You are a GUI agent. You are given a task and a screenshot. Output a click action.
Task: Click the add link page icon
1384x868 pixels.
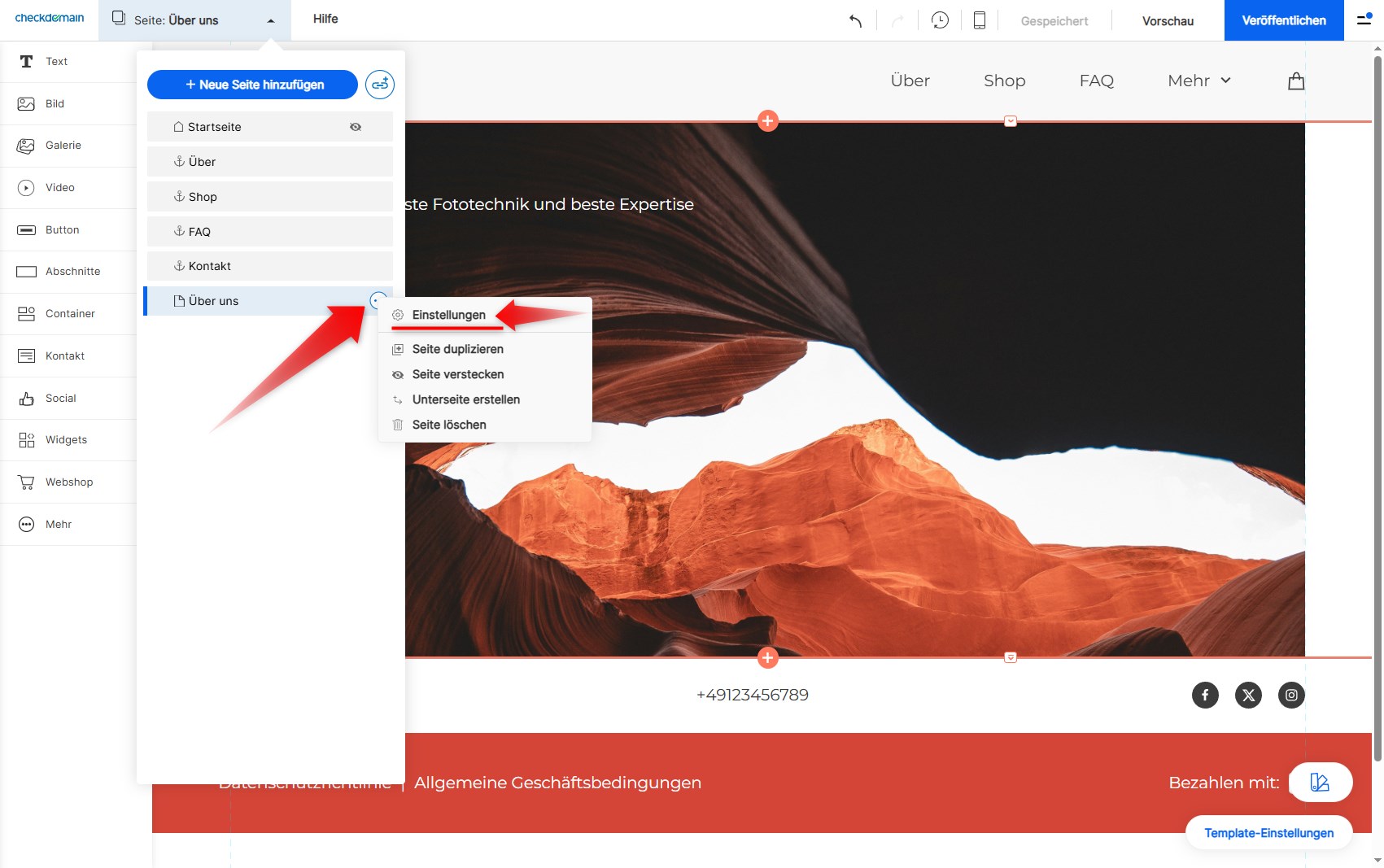380,85
